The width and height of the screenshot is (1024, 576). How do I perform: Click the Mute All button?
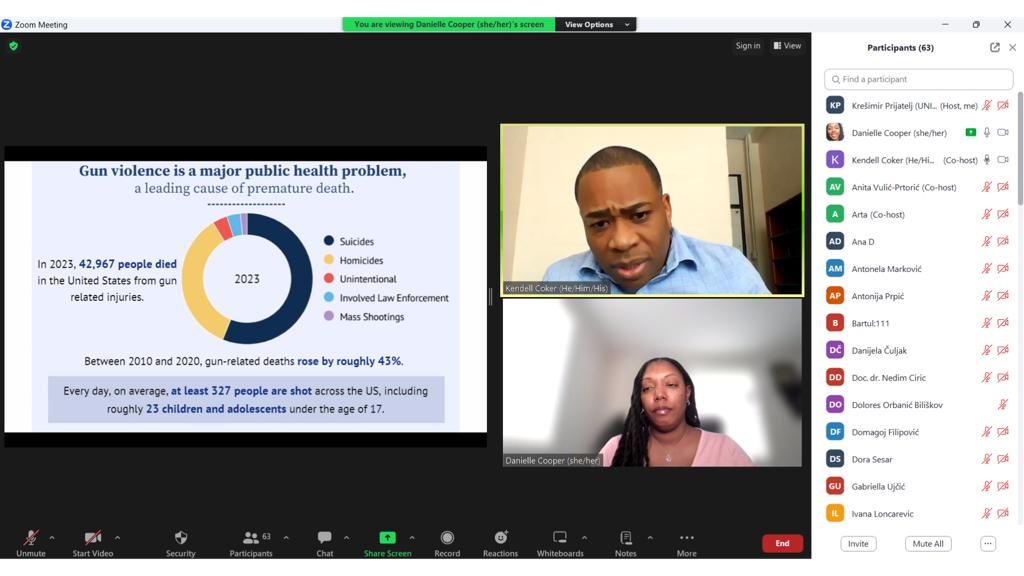[925, 544]
